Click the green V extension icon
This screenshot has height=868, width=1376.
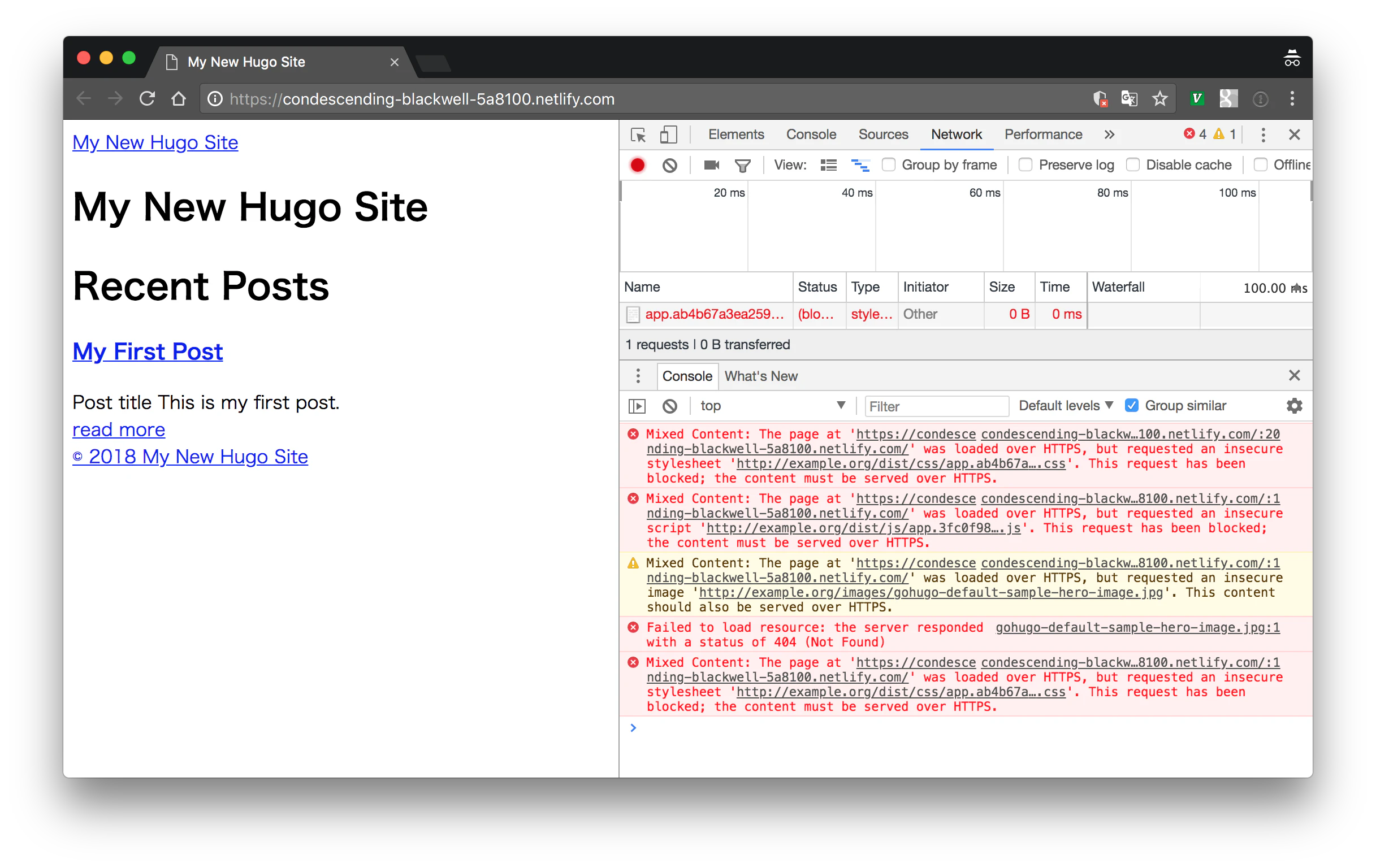(1197, 99)
